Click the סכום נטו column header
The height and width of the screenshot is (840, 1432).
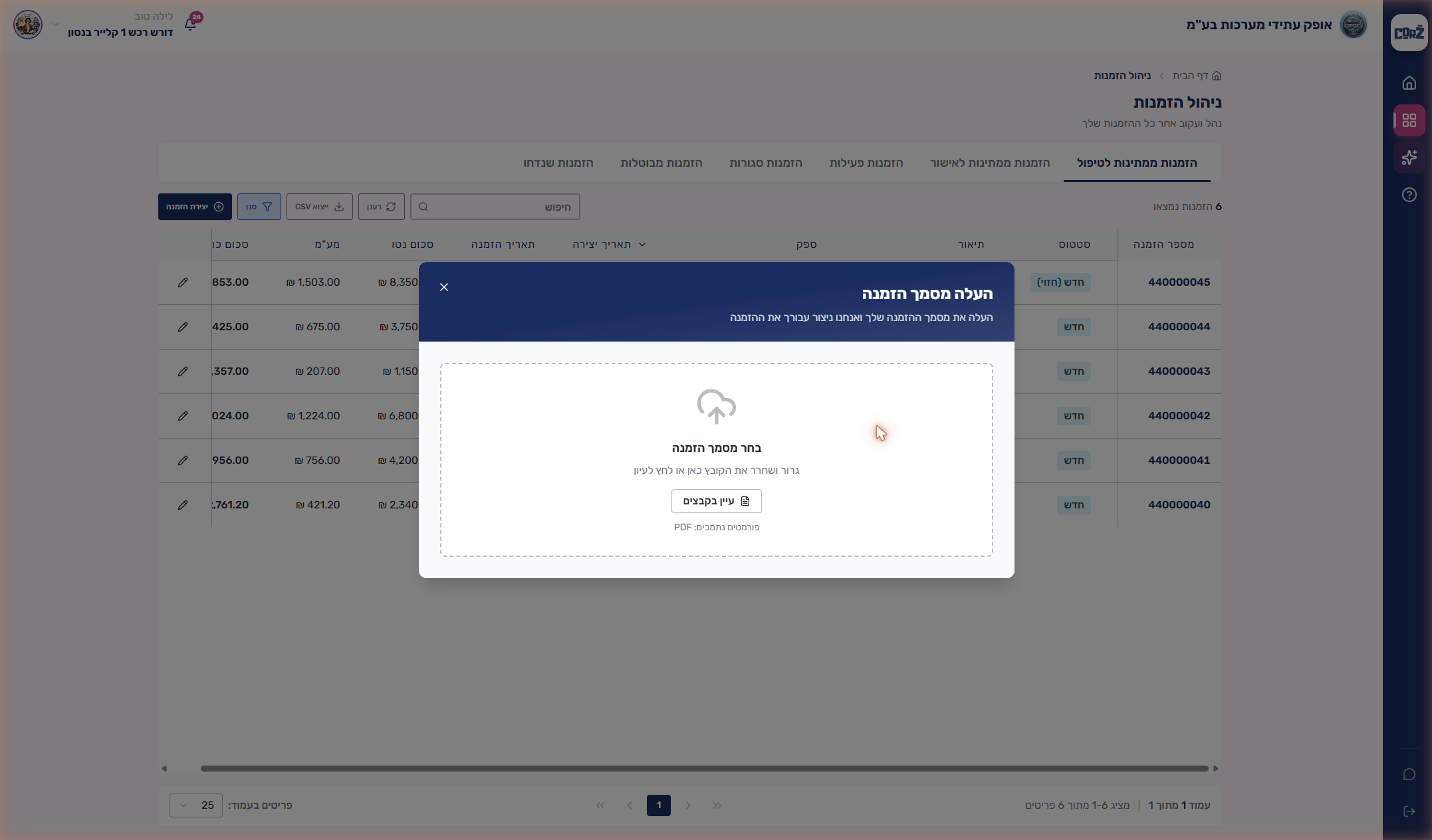pos(413,245)
